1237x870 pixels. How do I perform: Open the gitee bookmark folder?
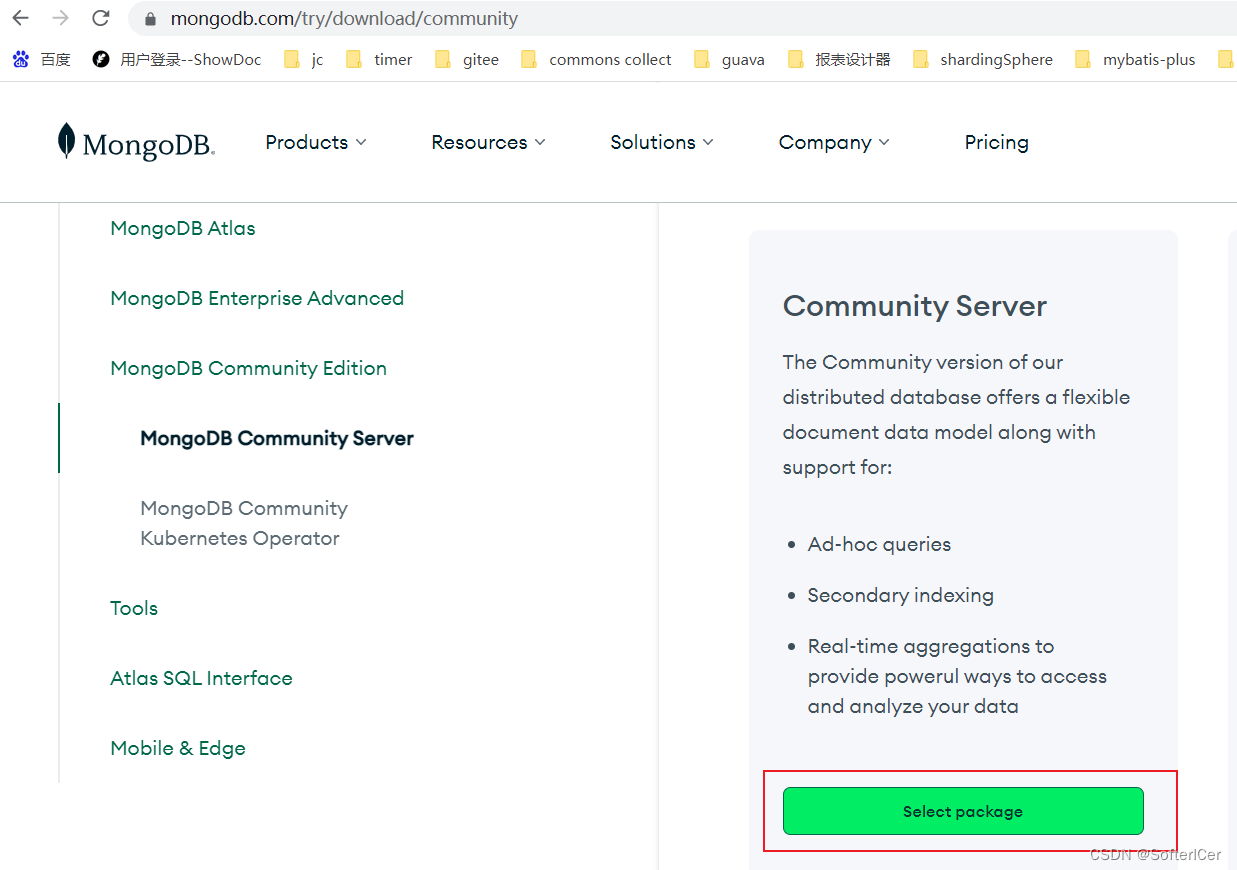click(x=467, y=60)
